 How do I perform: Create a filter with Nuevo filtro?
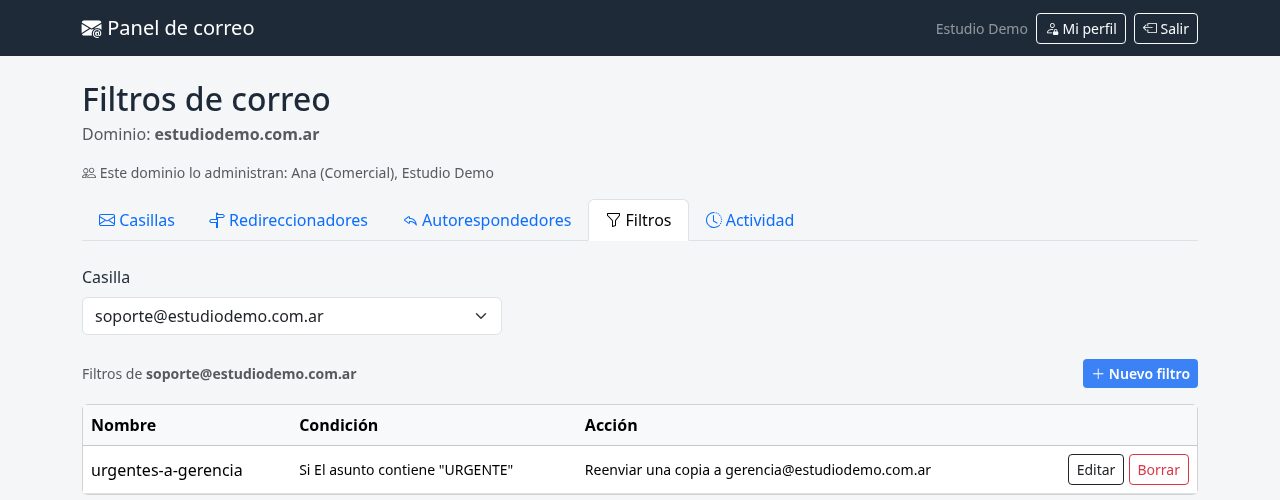(1140, 374)
